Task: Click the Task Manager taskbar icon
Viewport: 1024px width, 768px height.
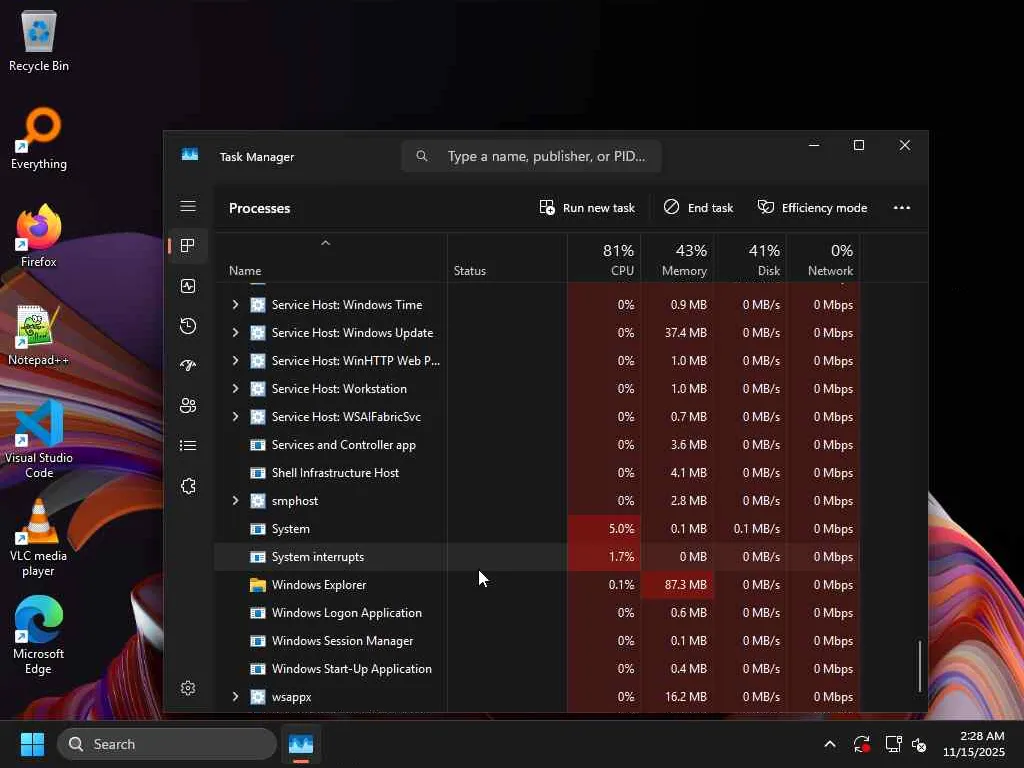Action: click(301, 744)
